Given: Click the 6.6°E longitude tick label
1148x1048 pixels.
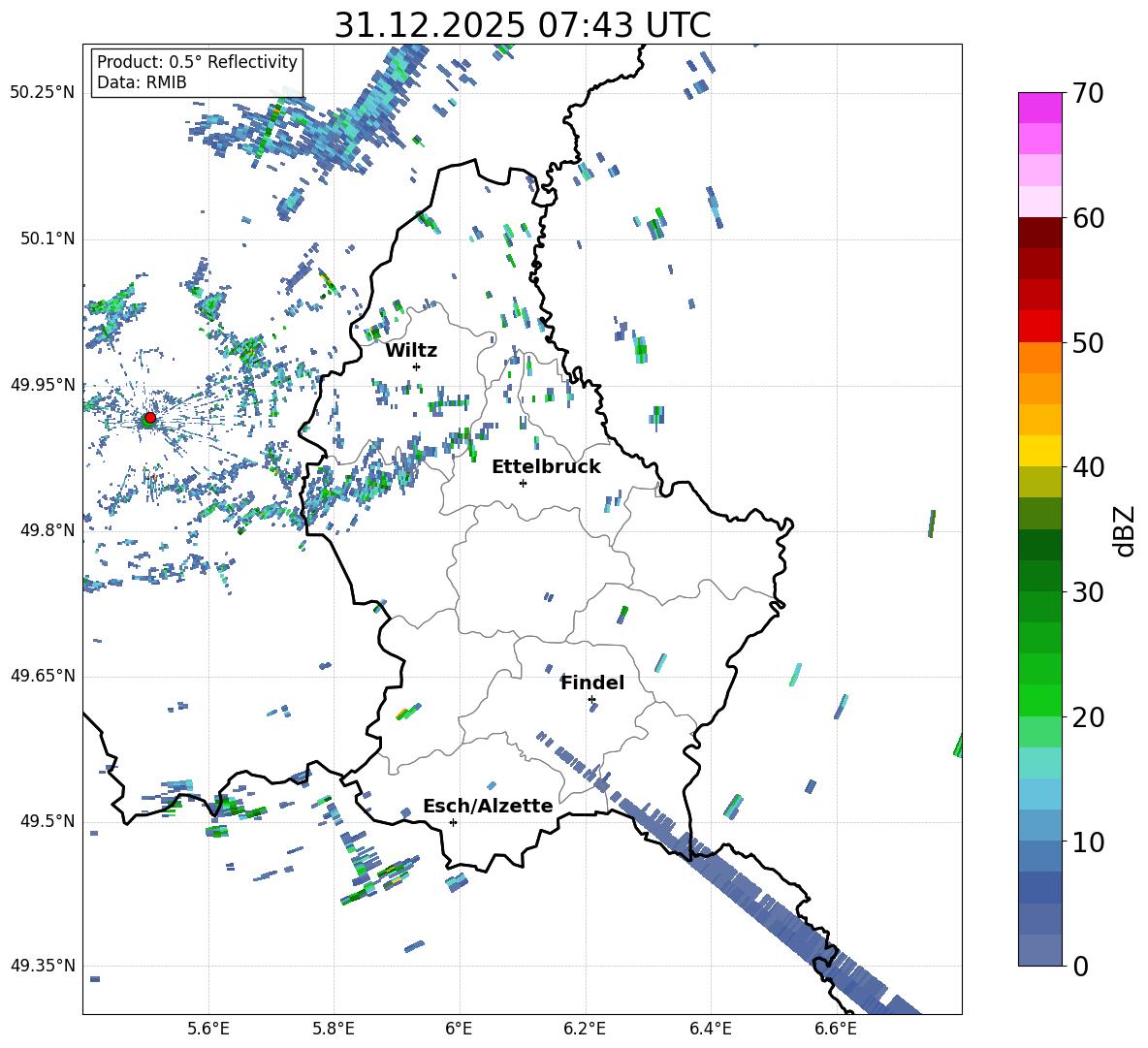Looking at the screenshot, I should (836, 1029).
